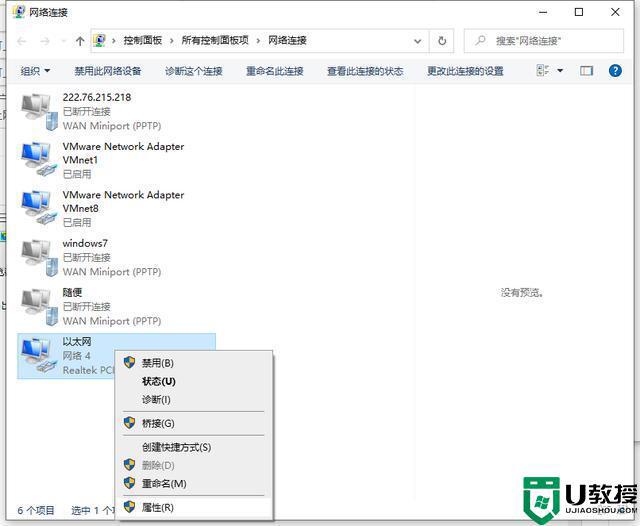This screenshot has height=526, width=640.
Task: Select the VMnet1 adapter icon
Action: 40,159
